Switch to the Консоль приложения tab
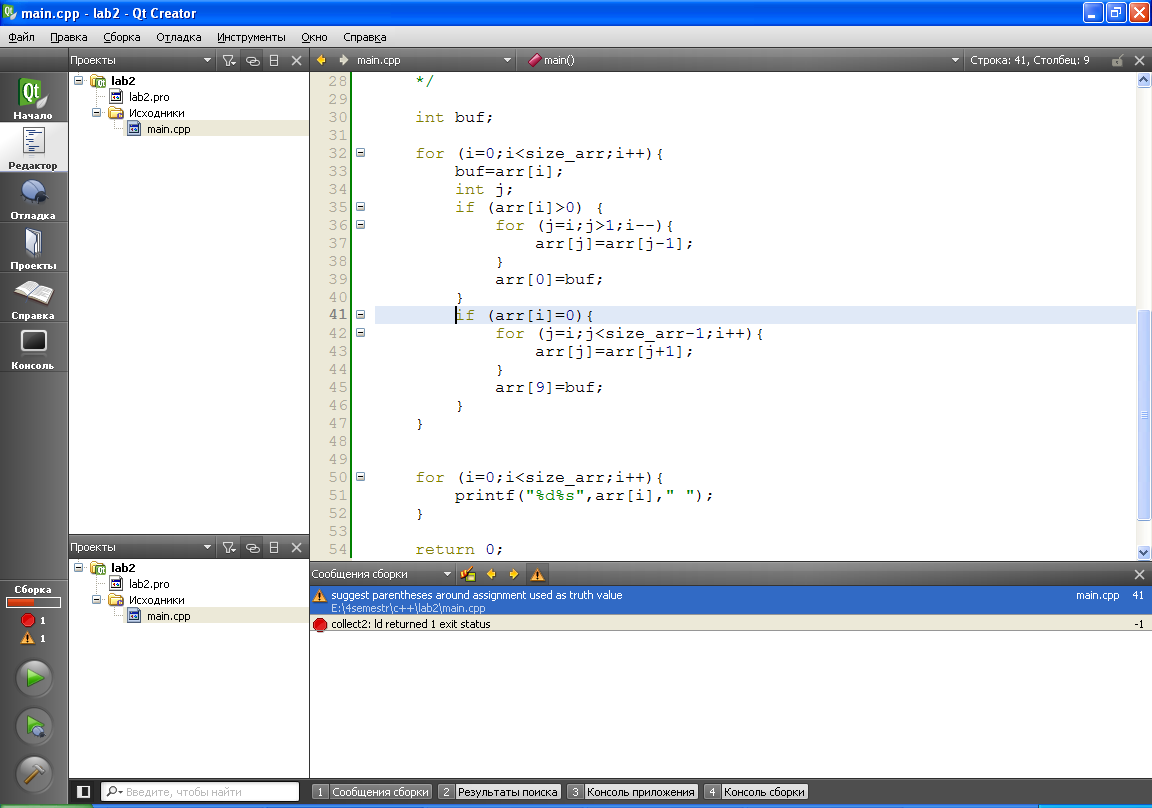 coord(632,792)
